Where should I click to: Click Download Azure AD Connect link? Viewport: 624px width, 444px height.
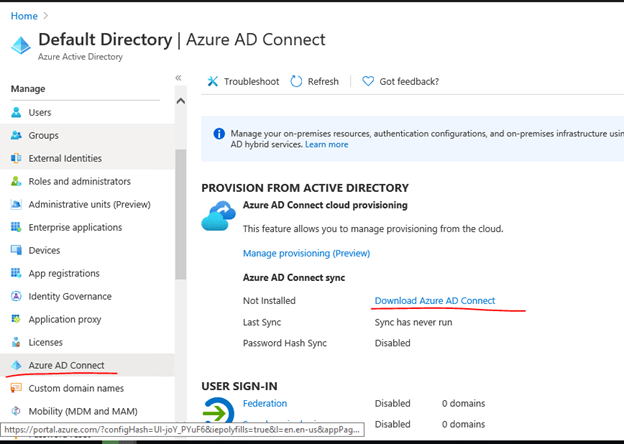pyautogui.click(x=434, y=301)
